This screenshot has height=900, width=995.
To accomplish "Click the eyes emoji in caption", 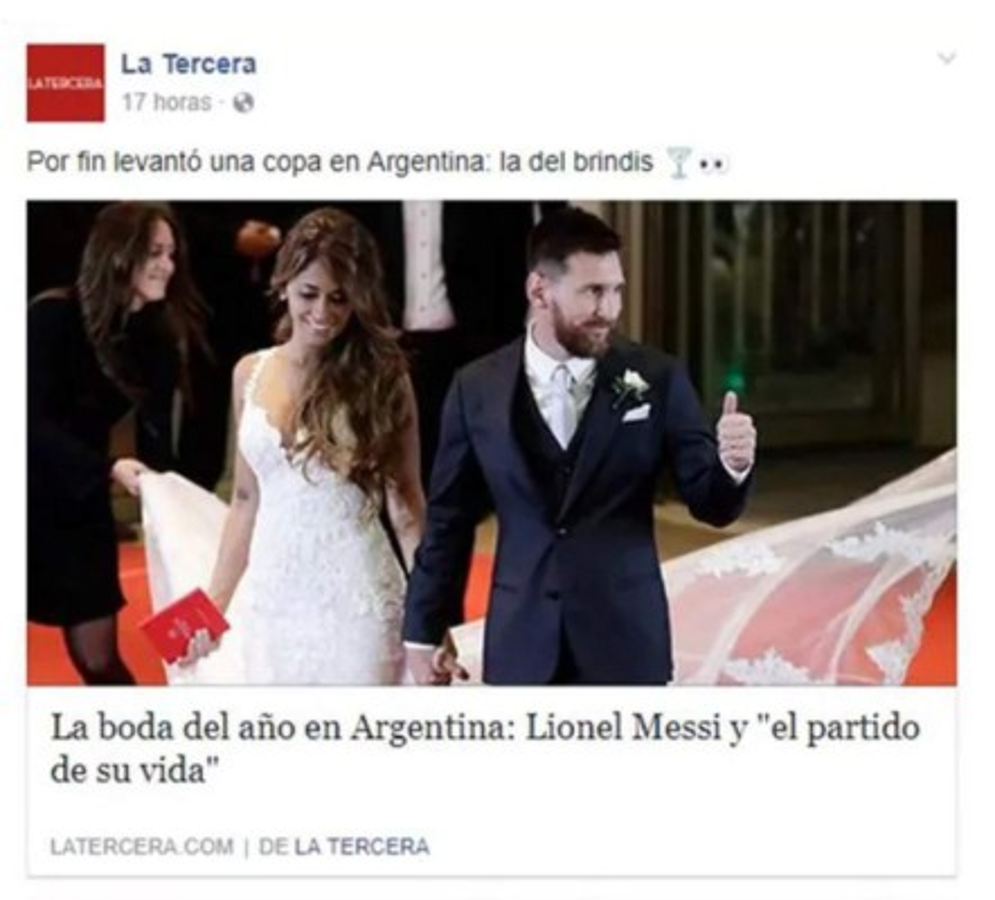I will [713, 164].
